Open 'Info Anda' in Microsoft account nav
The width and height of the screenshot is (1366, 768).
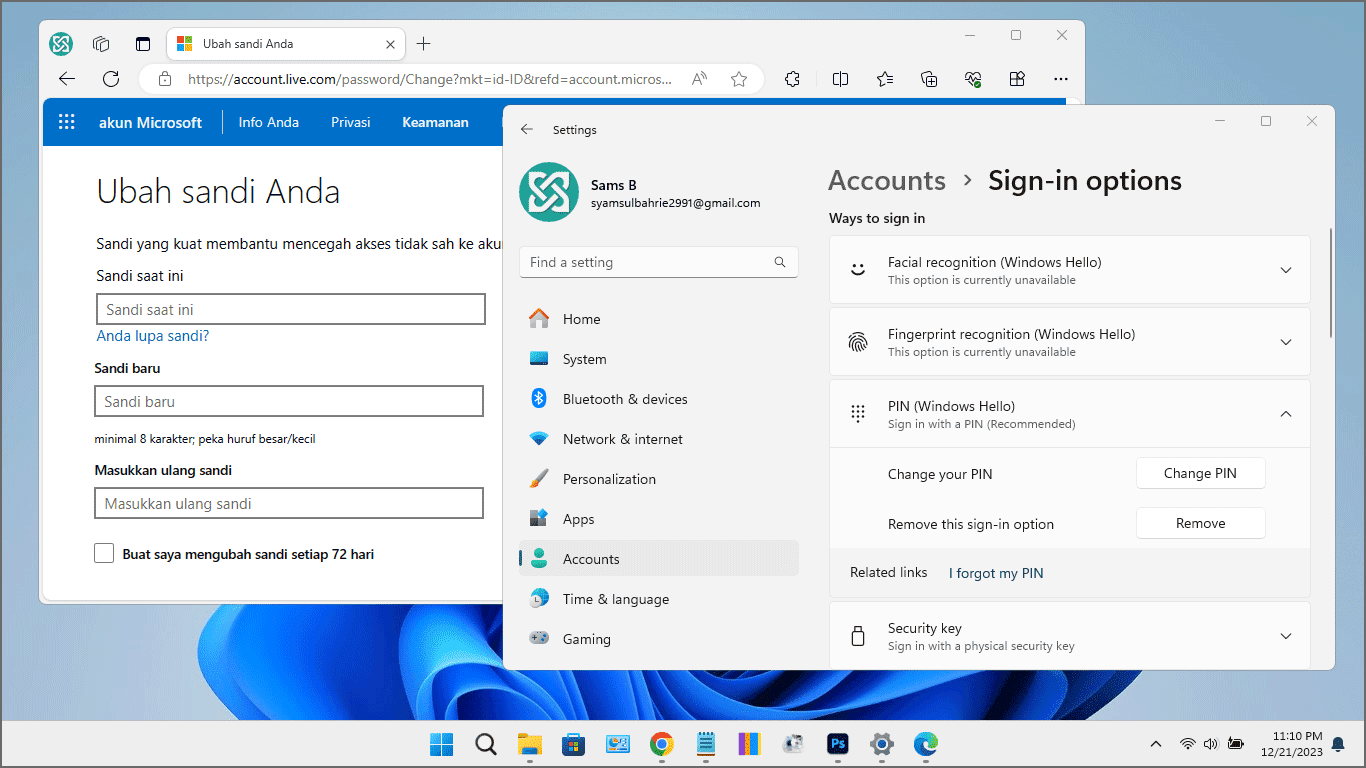pyautogui.click(x=268, y=122)
